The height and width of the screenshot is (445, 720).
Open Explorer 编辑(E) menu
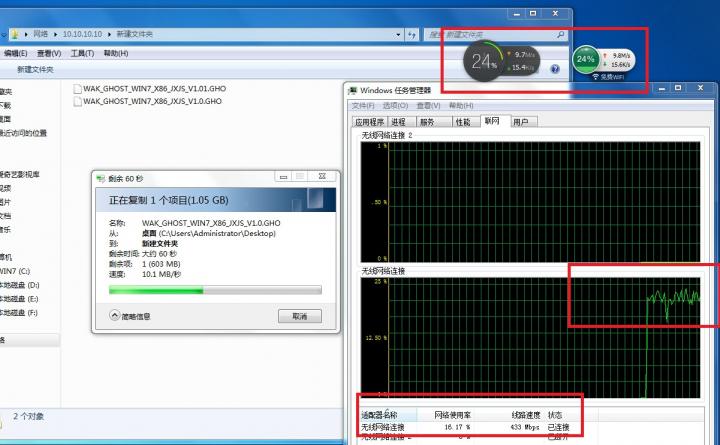[x=16, y=53]
